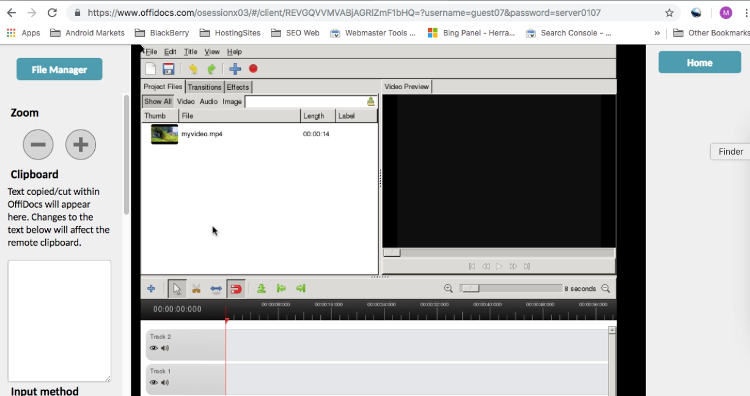750x396 pixels.
Task: Click the OffiDocs zoom in plus button
Action: click(80, 144)
